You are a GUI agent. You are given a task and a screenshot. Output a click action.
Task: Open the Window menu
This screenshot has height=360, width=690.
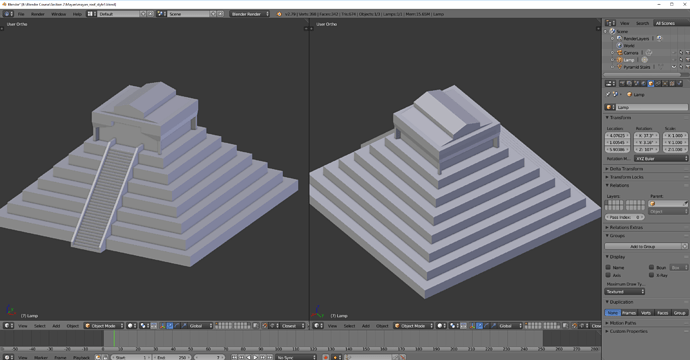59,14
